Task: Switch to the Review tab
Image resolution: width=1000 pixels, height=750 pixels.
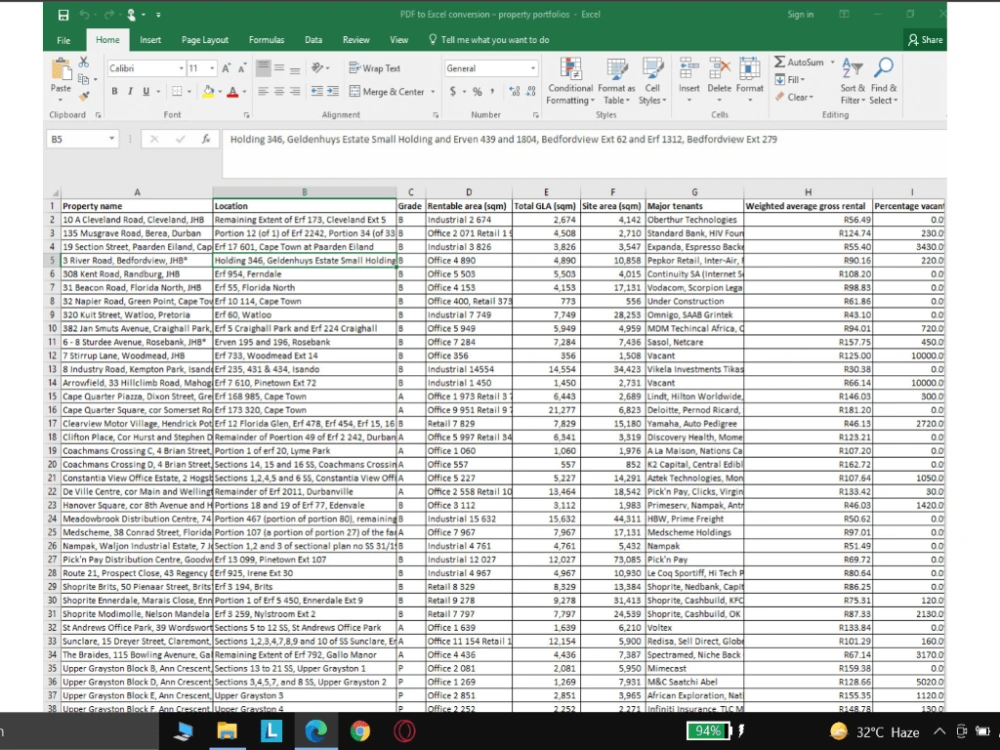Action: click(x=356, y=40)
